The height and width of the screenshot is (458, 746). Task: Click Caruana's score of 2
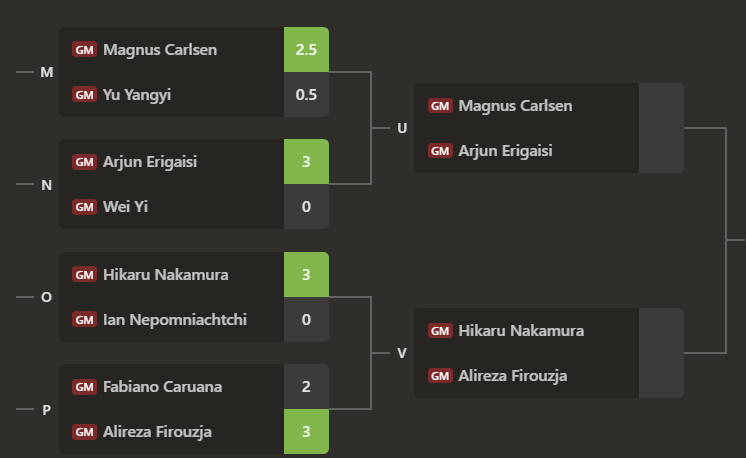coord(306,387)
